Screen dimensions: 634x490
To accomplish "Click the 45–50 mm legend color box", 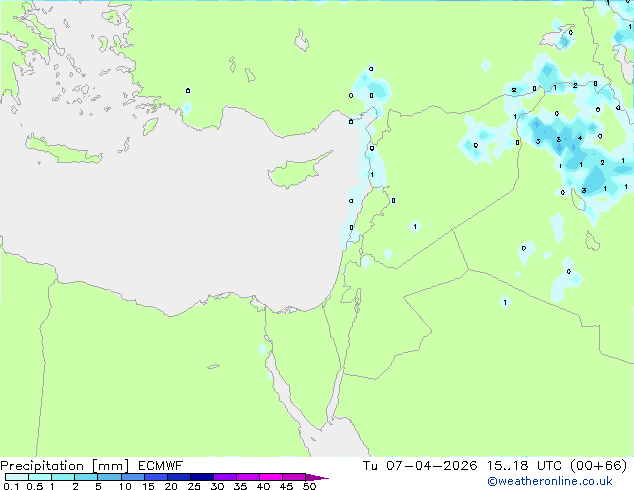I will tap(294, 477).
